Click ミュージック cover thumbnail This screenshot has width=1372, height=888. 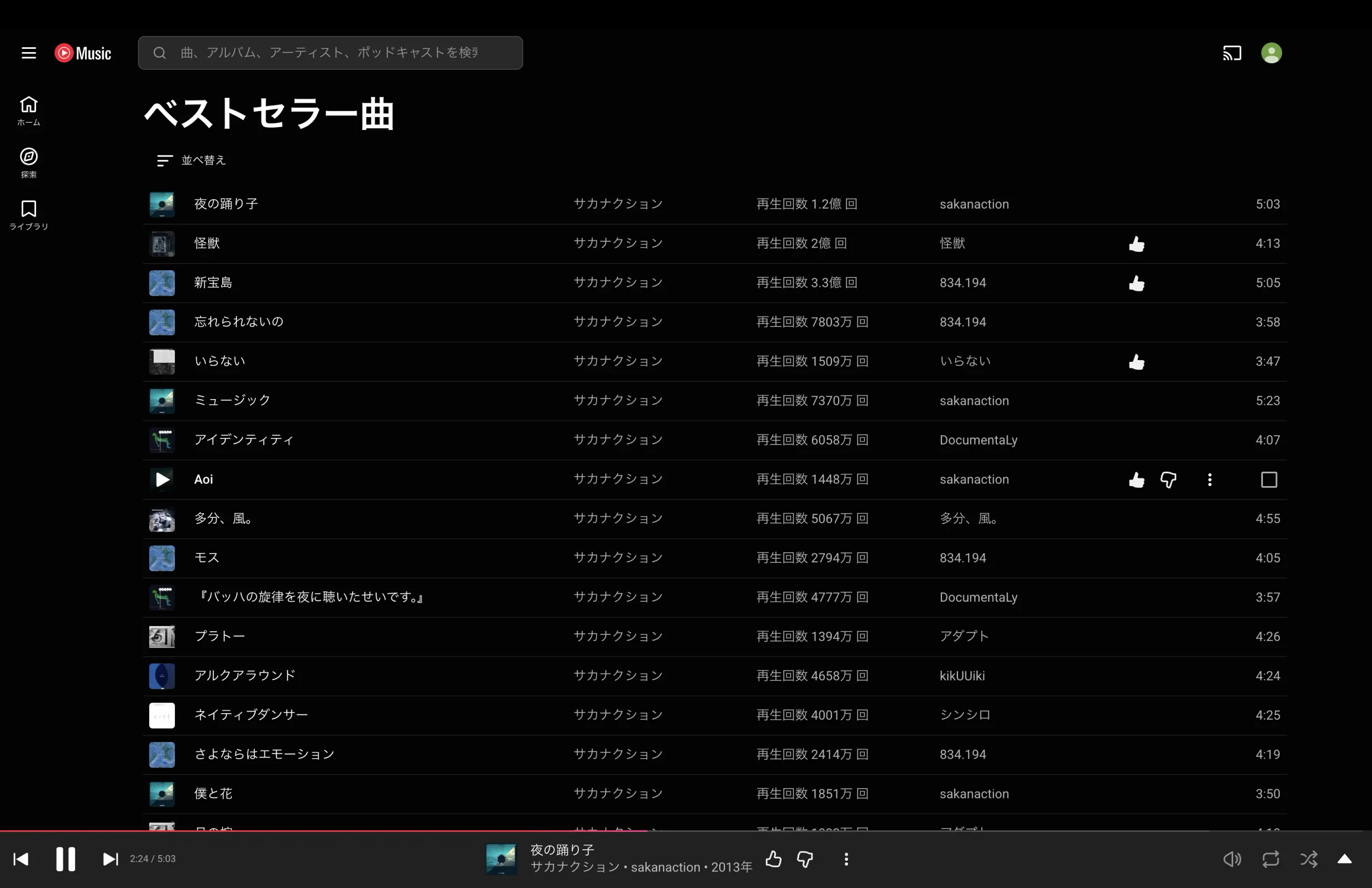[162, 401]
